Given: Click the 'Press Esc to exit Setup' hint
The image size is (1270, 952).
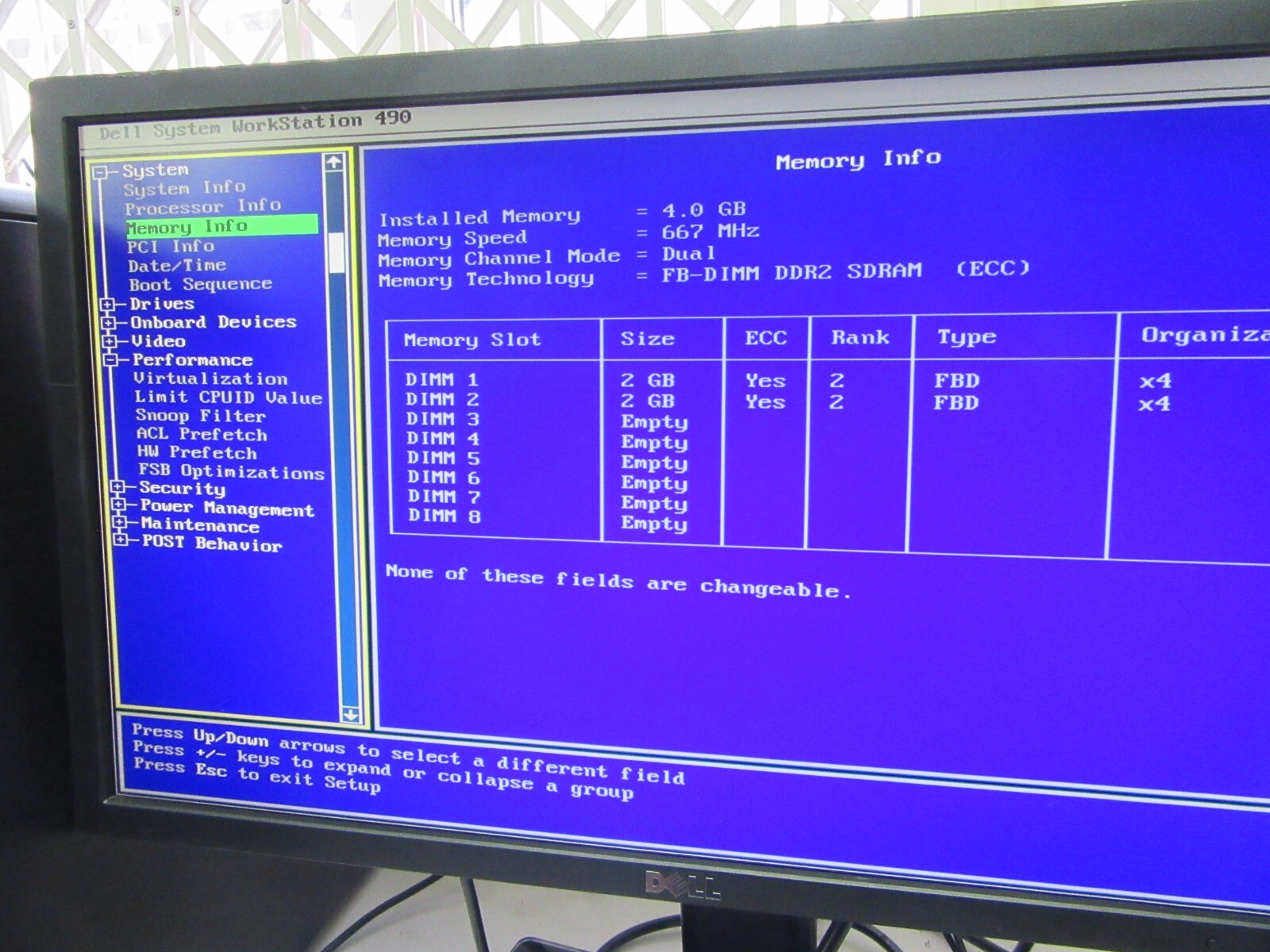Looking at the screenshot, I should coord(257,774).
